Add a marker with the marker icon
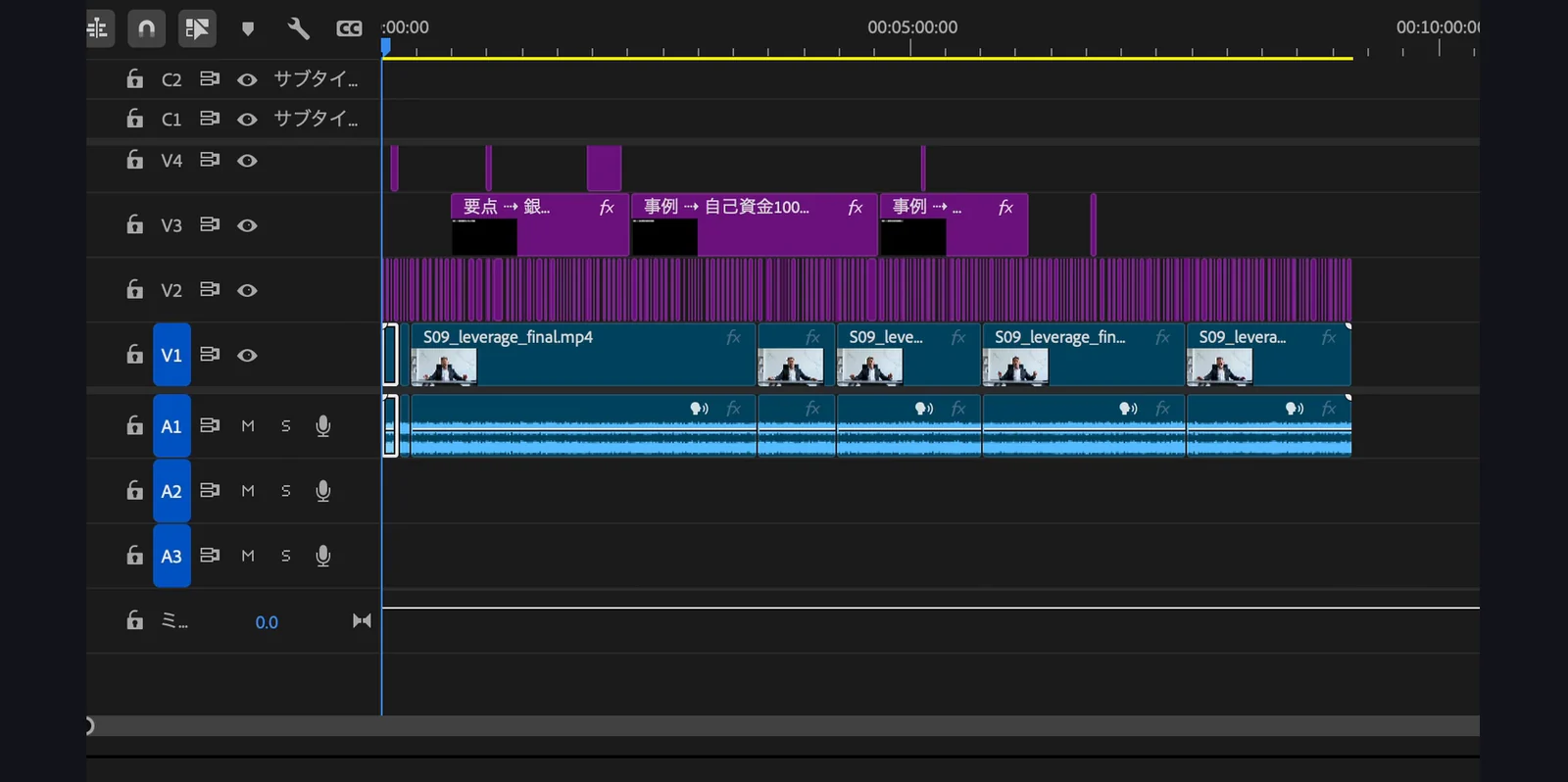 pos(248,28)
